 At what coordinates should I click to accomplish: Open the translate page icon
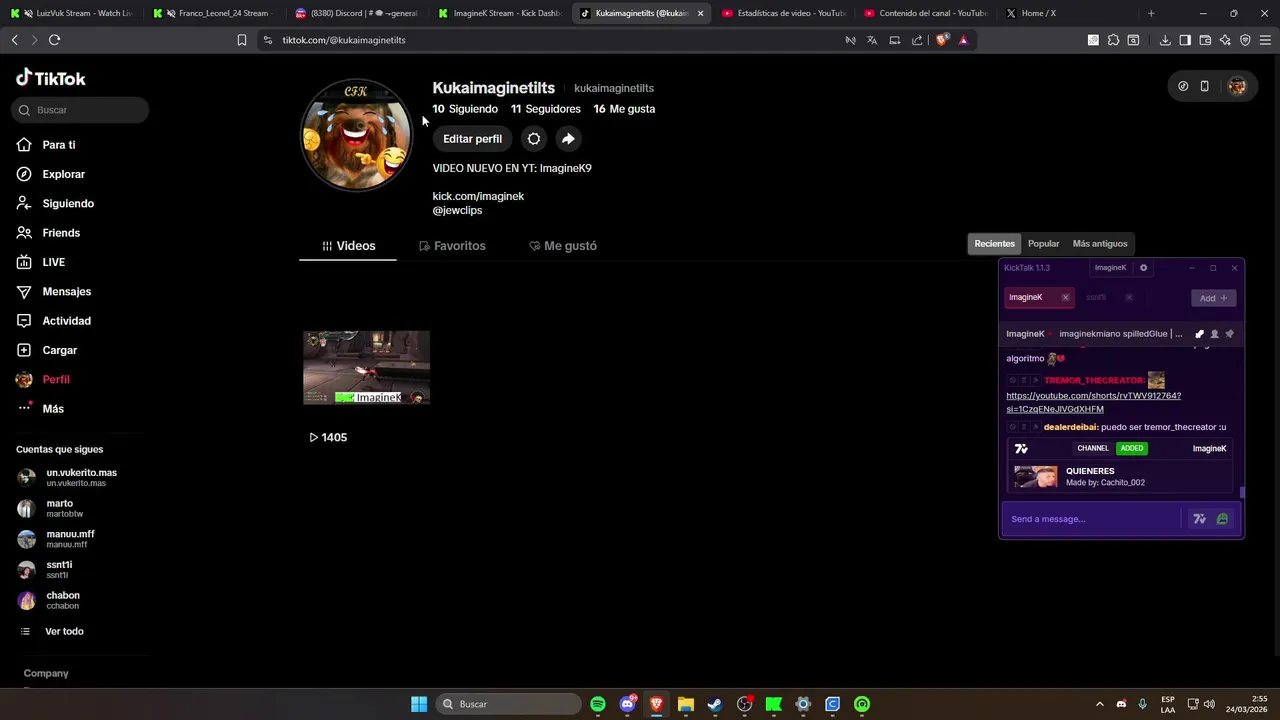point(872,40)
